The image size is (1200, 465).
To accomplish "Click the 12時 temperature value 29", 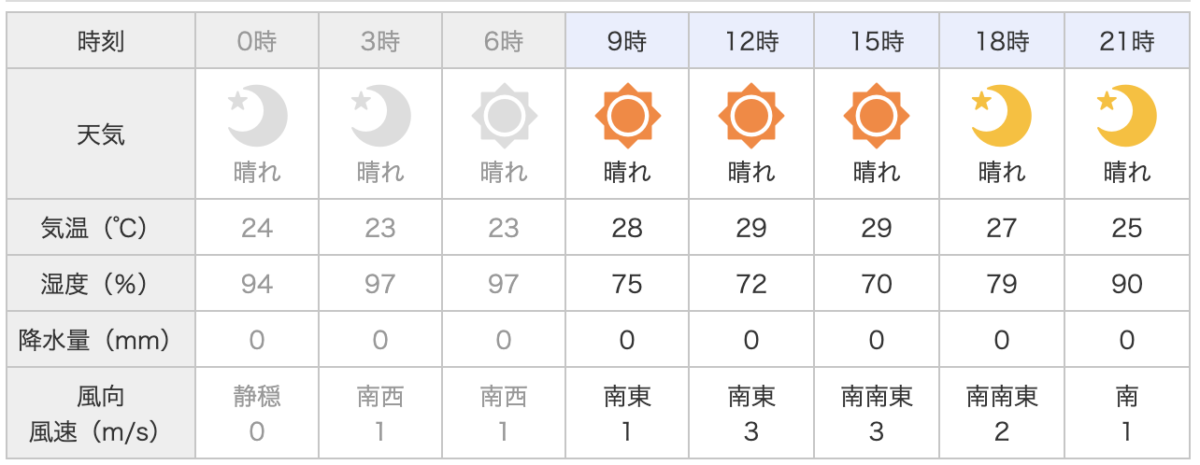I will coord(751,228).
